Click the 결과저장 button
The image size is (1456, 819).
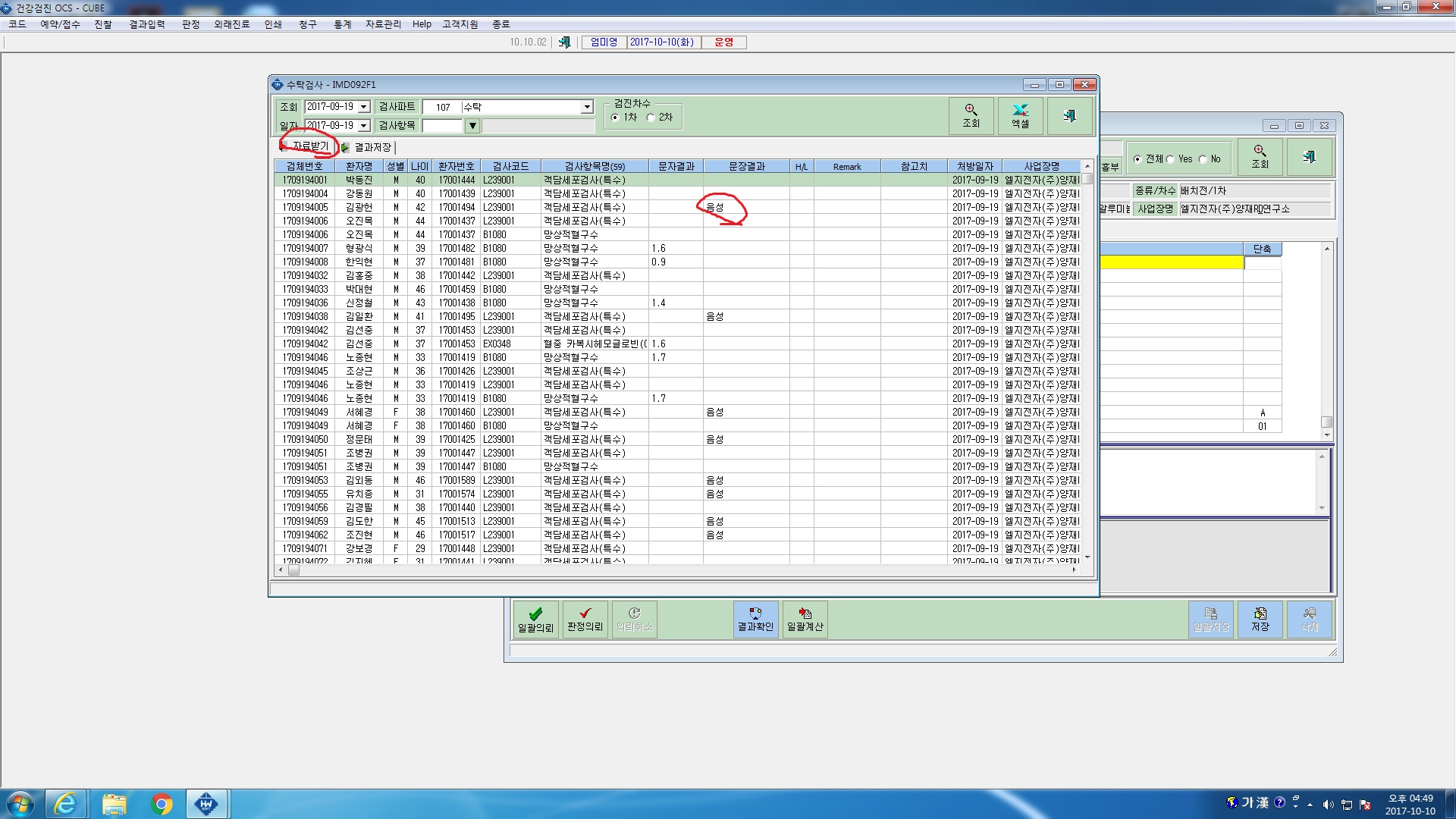coord(367,147)
